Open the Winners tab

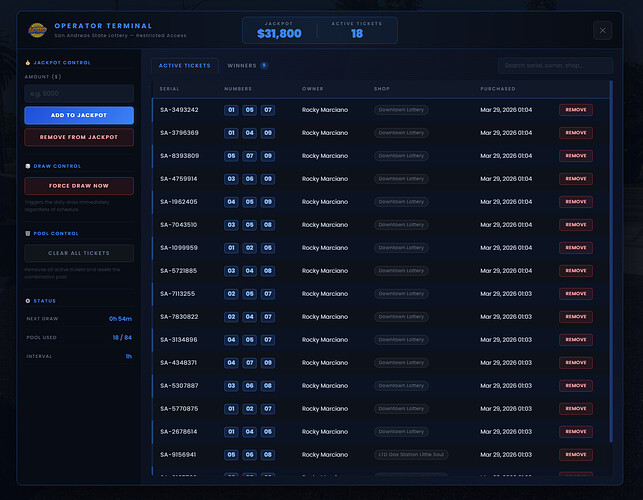point(248,66)
